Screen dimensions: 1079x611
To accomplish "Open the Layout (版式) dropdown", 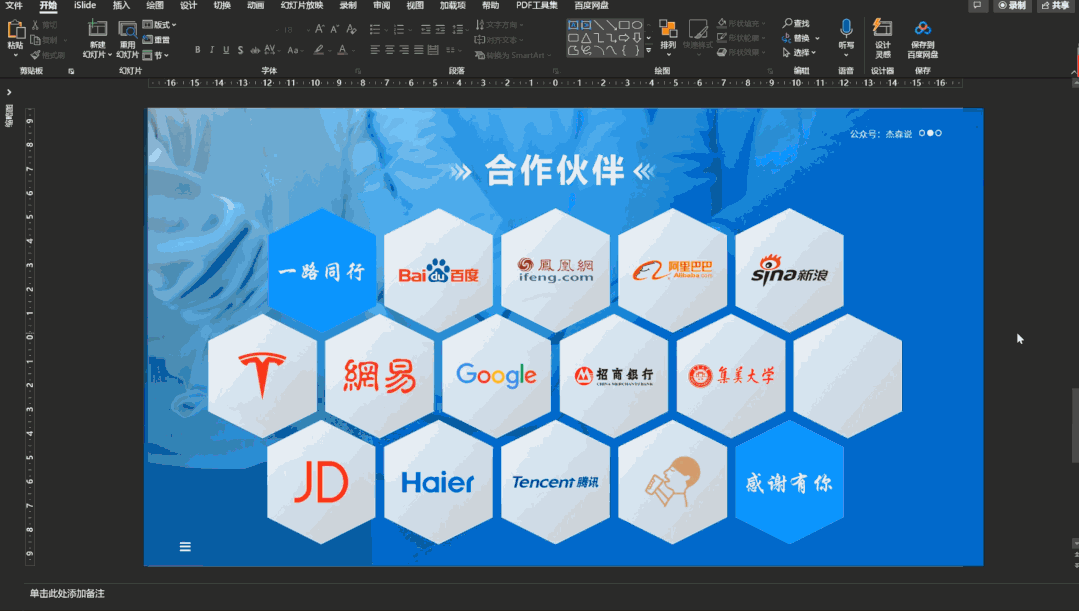I will (159, 25).
